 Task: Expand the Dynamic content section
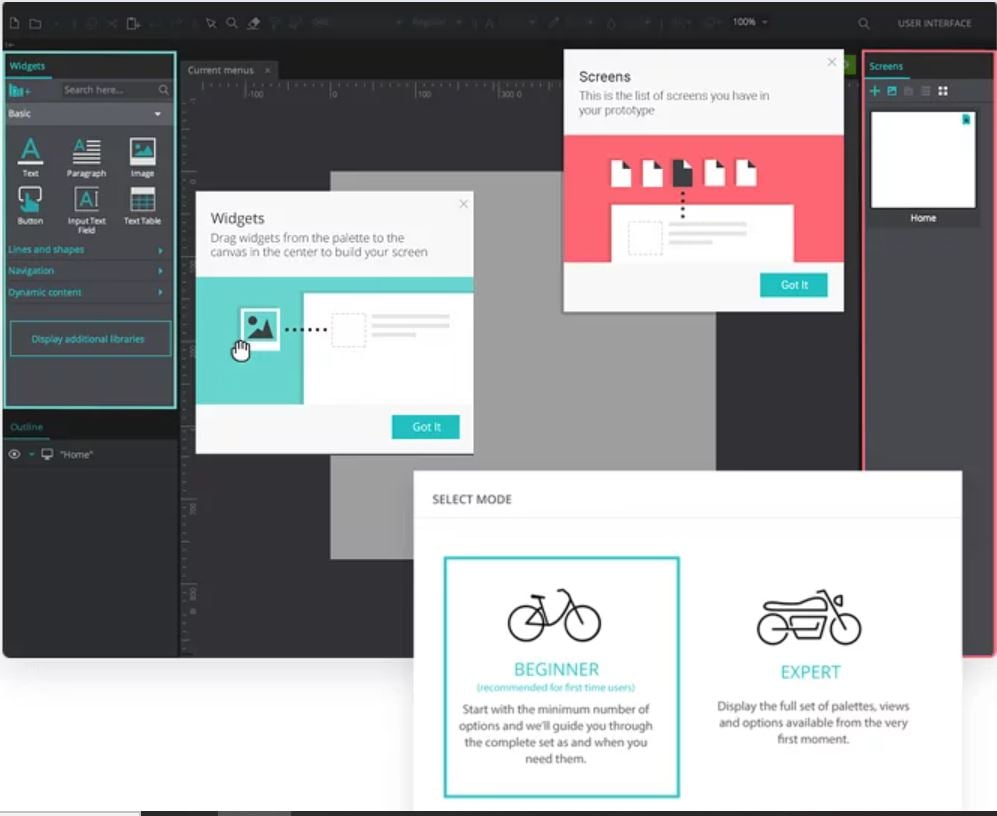pos(86,292)
